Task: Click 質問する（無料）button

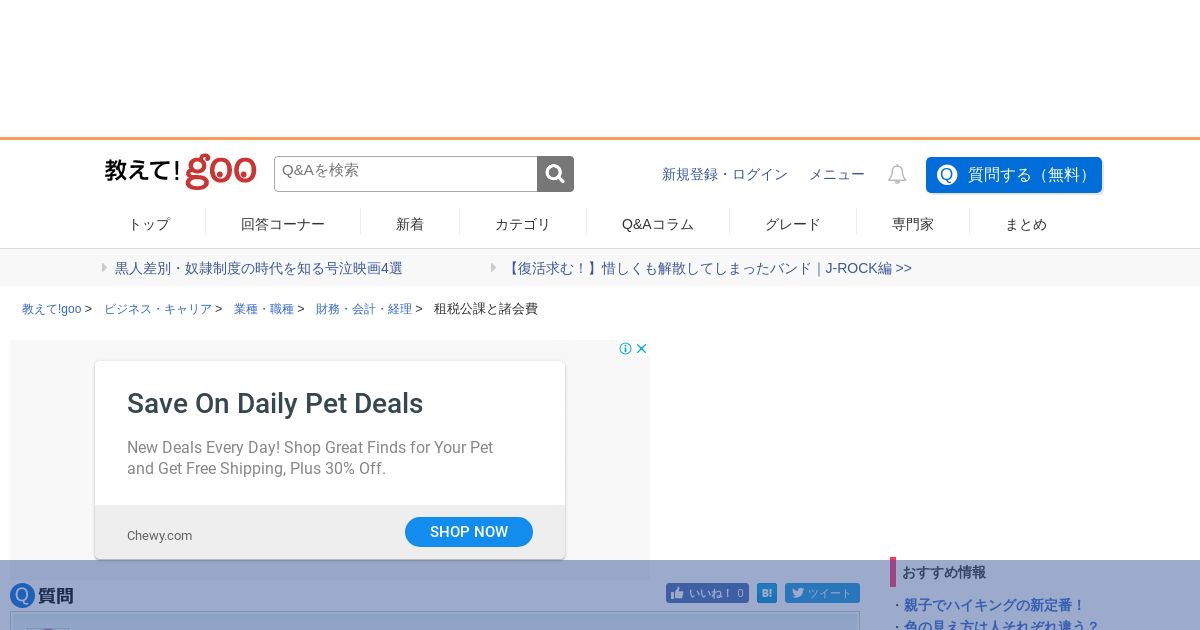Action: 1013,175
